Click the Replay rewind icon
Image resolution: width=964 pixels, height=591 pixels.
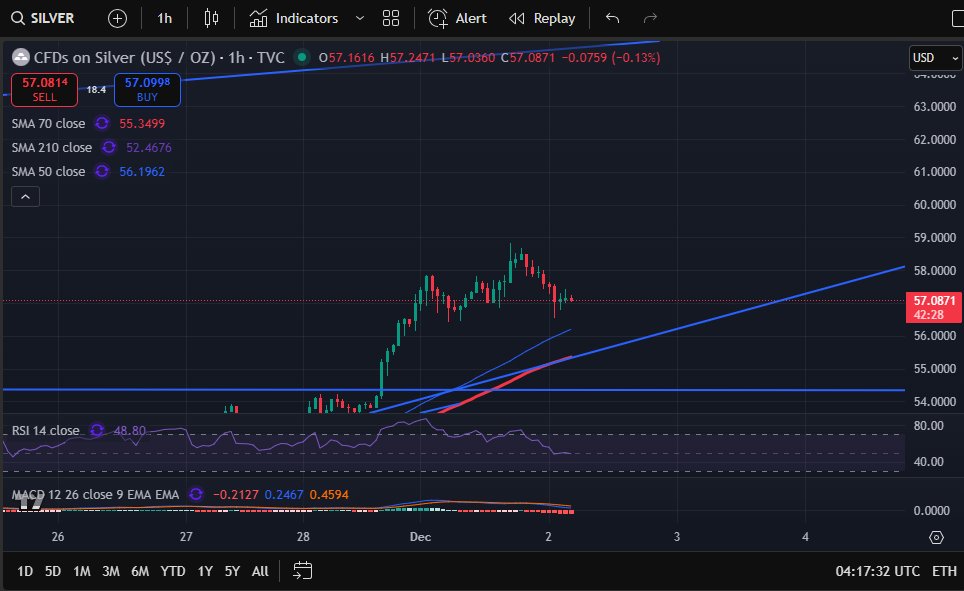pyautogui.click(x=517, y=18)
